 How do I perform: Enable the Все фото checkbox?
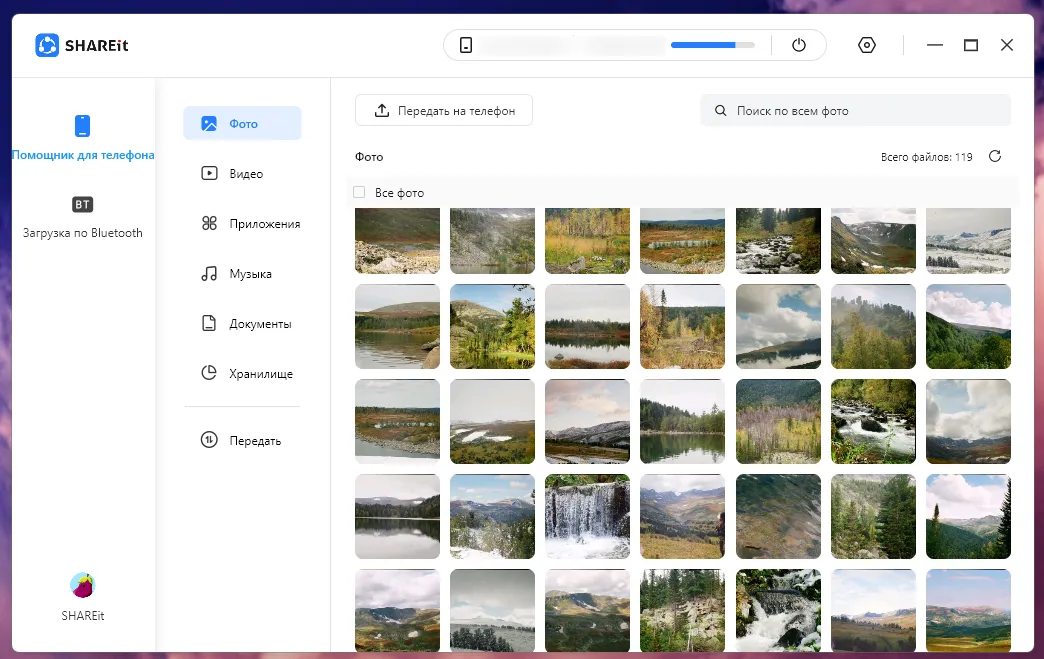coord(359,191)
